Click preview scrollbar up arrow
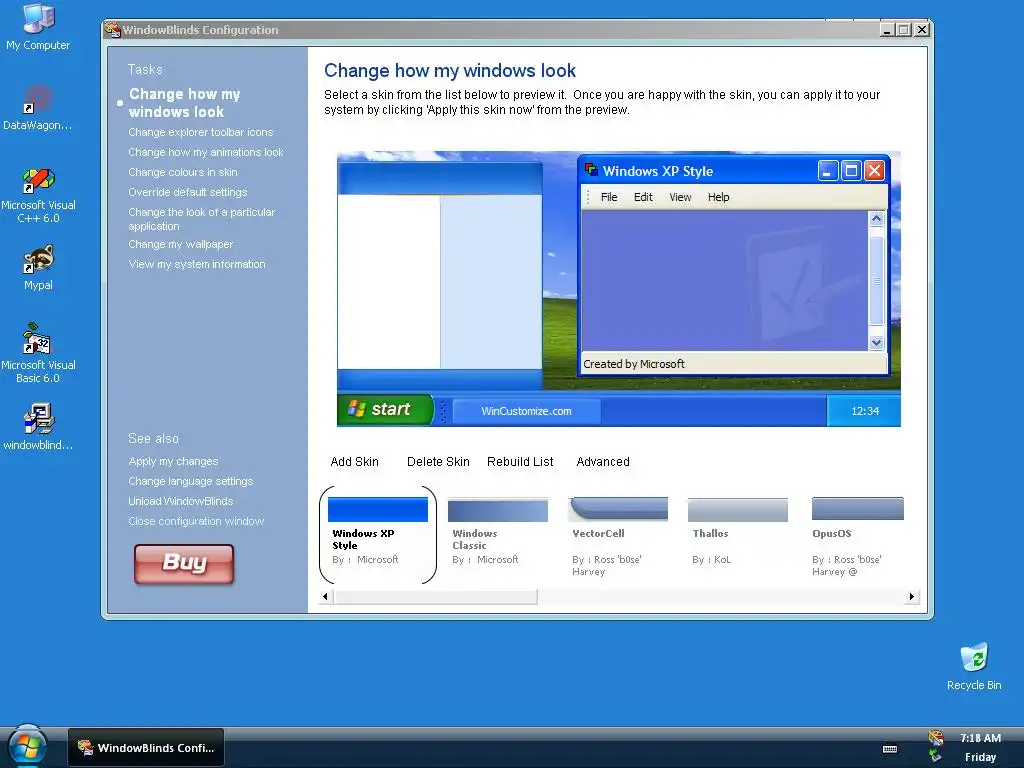 [876, 219]
